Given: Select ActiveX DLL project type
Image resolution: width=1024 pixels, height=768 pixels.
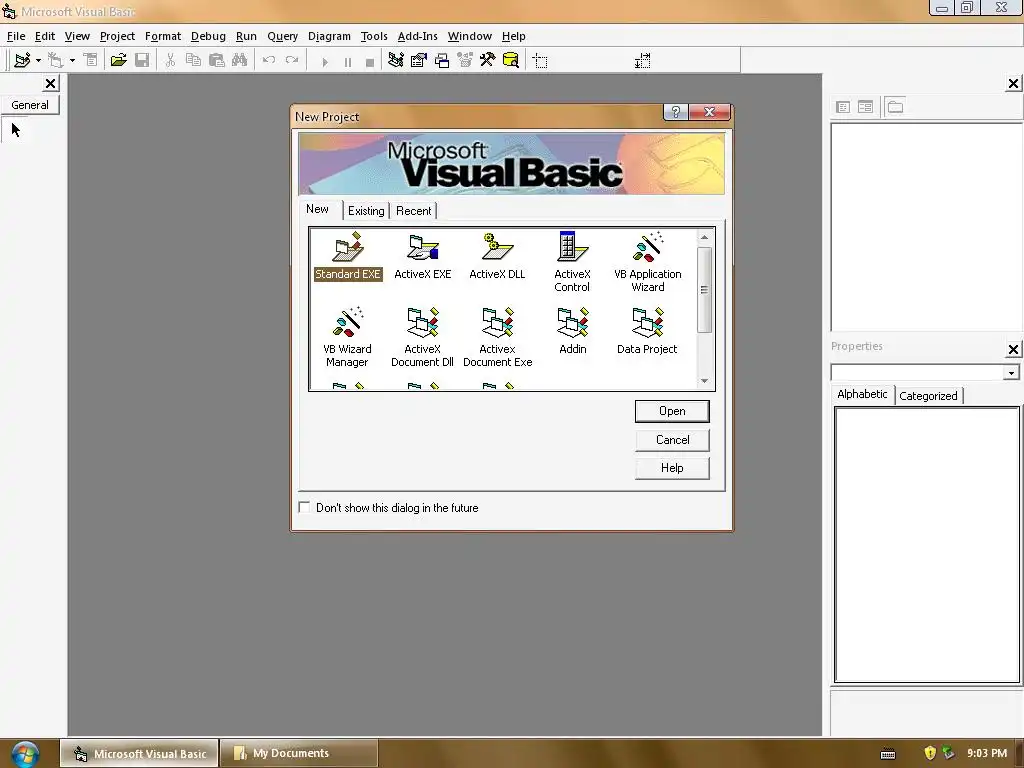Looking at the screenshot, I should click(x=497, y=256).
